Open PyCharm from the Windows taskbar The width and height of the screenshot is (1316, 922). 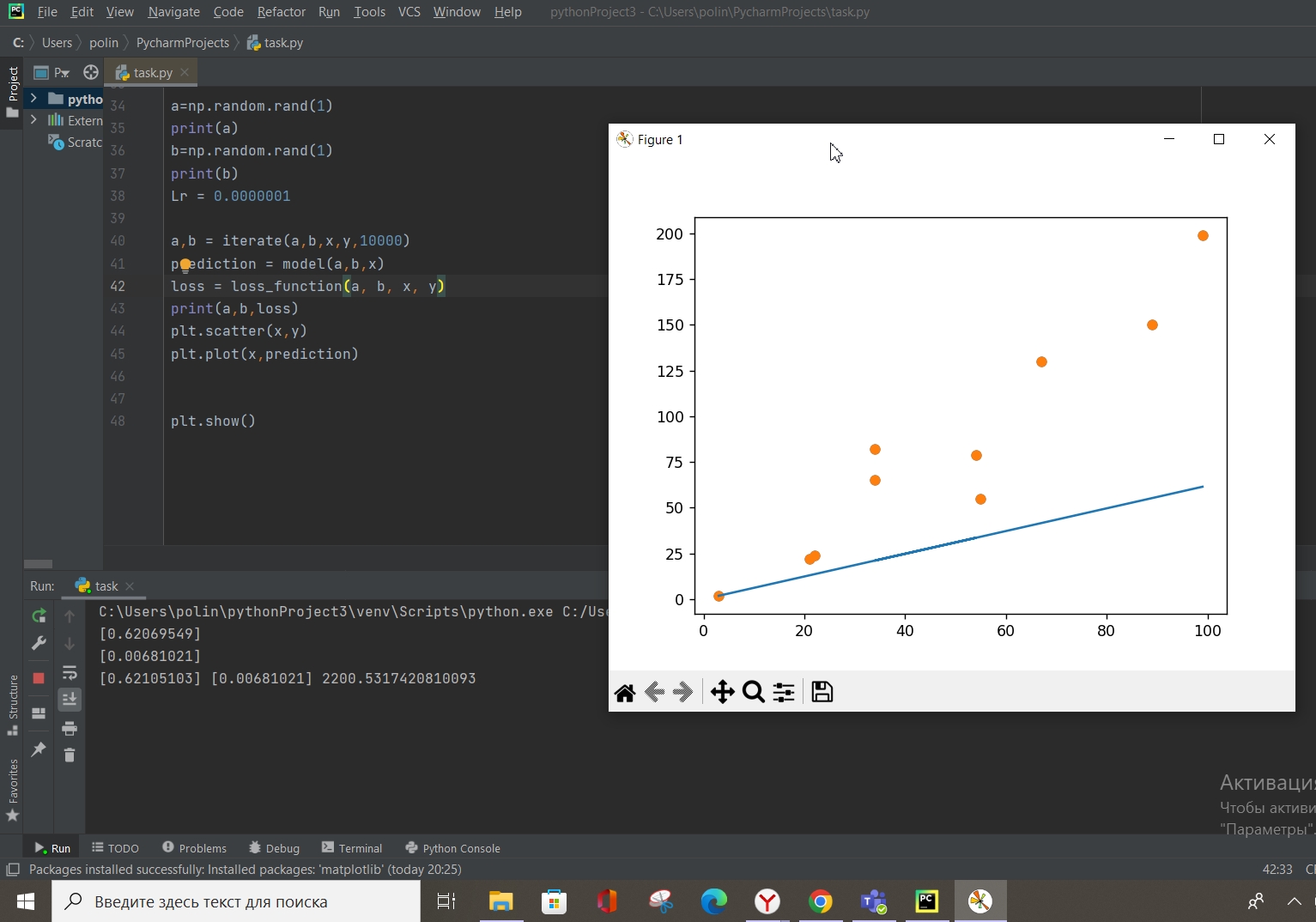click(x=926, y=901)
